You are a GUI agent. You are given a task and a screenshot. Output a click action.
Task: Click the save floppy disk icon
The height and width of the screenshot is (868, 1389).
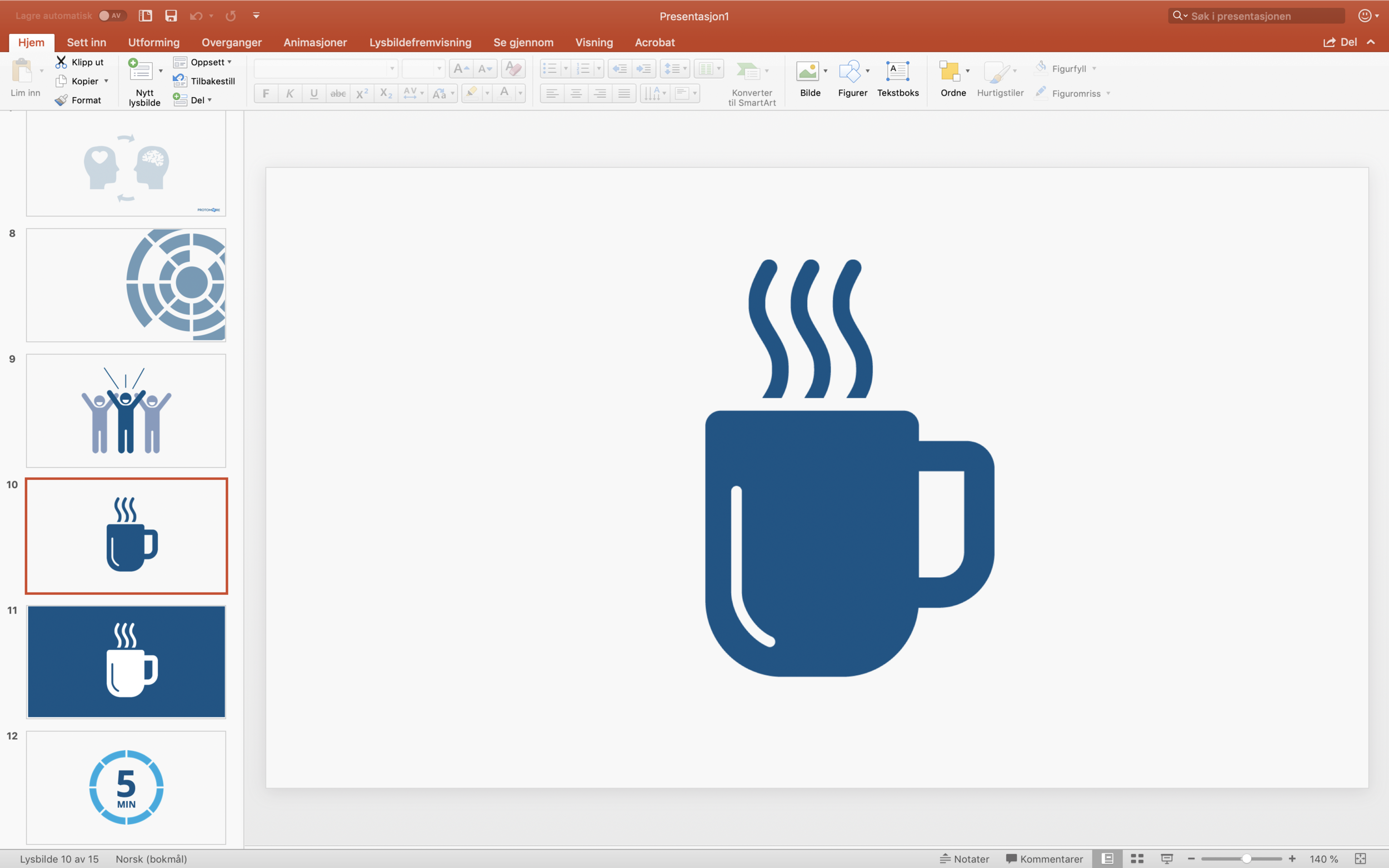pyautogui.click(x=171, y=16)
